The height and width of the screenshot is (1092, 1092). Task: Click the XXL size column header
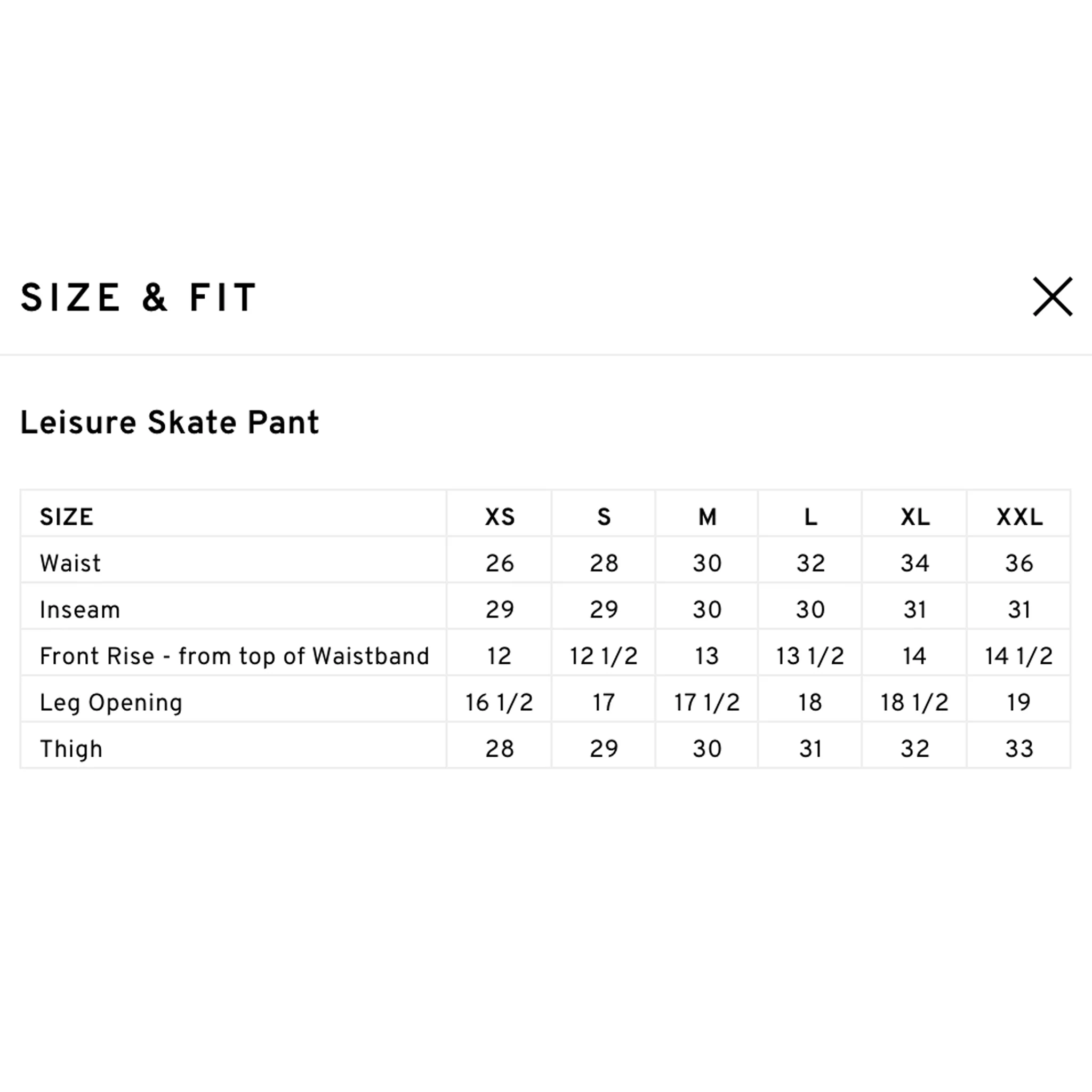(x=1019, y=517)
